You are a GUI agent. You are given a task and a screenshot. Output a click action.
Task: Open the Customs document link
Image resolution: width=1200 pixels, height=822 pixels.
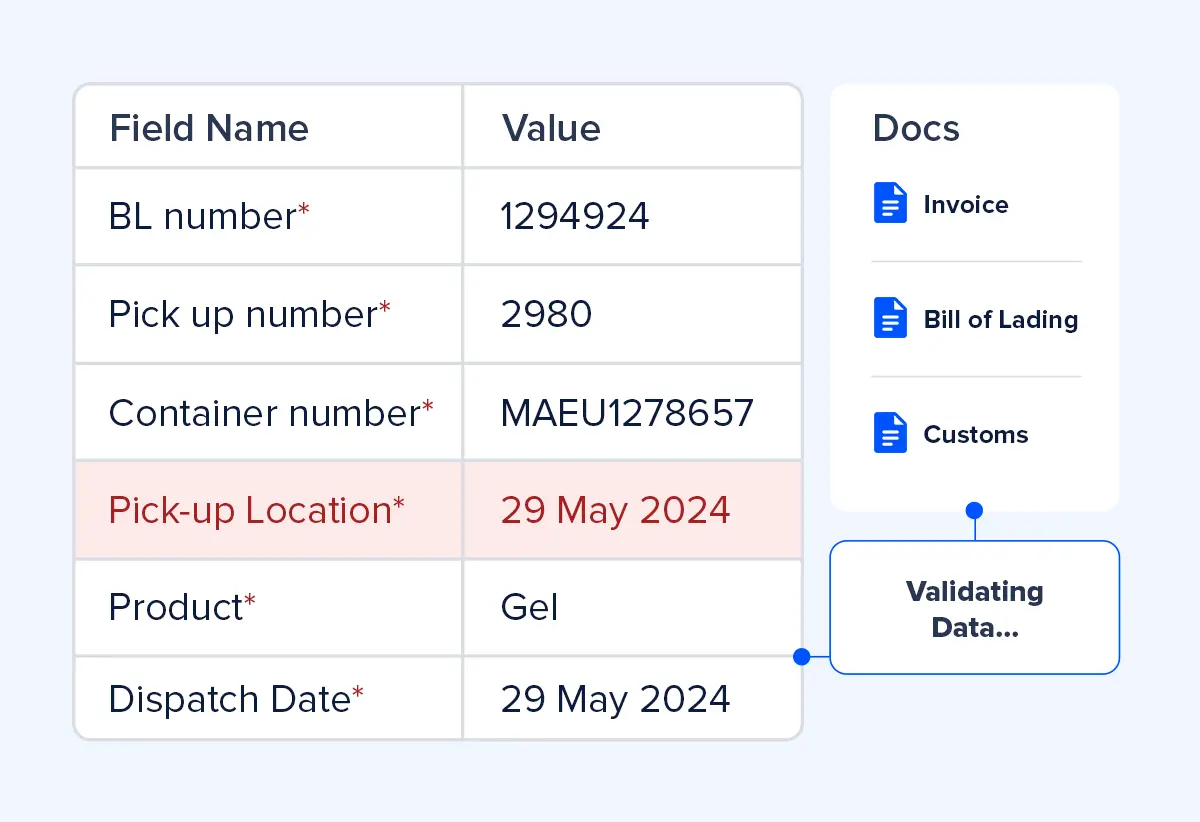[975, 434]
